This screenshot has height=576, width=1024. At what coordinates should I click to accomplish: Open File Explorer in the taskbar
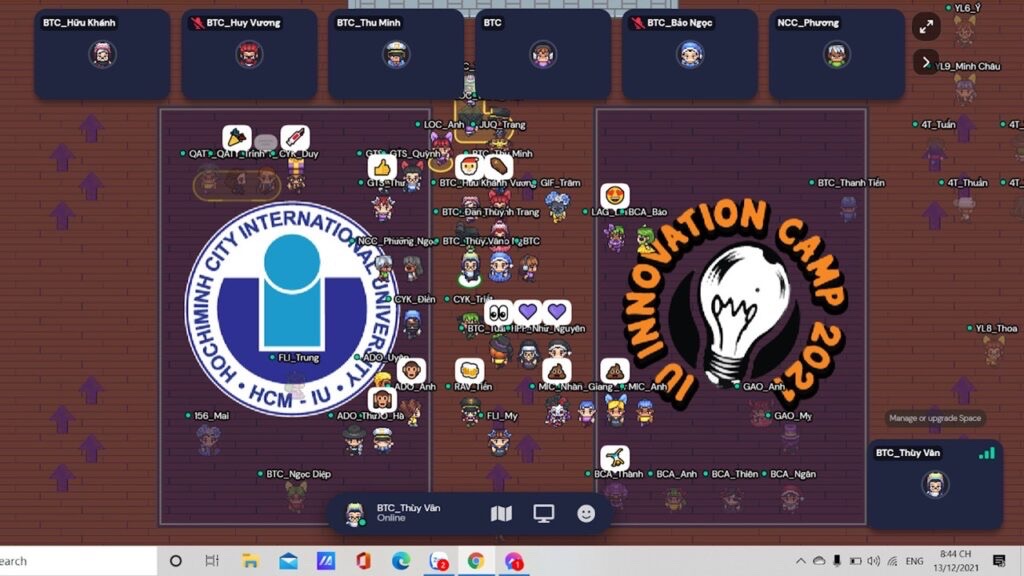(x=251, y=561)
